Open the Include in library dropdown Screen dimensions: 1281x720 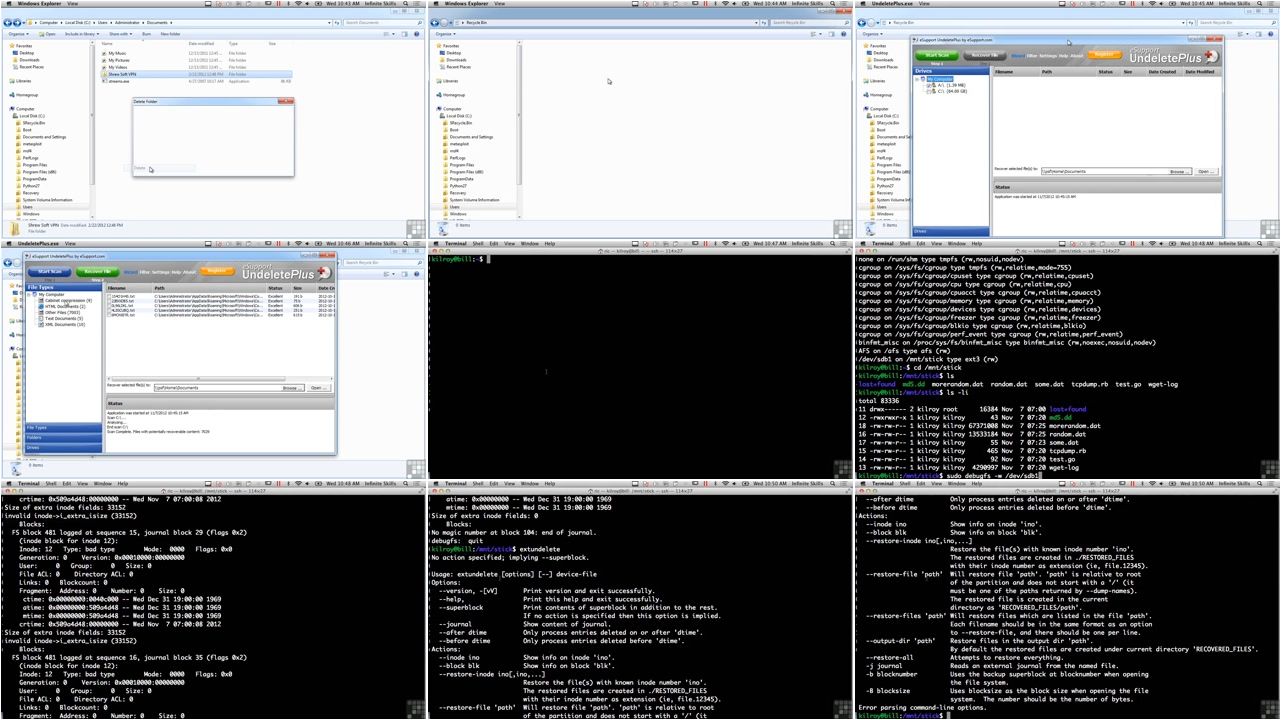click(x=81, y=34)
